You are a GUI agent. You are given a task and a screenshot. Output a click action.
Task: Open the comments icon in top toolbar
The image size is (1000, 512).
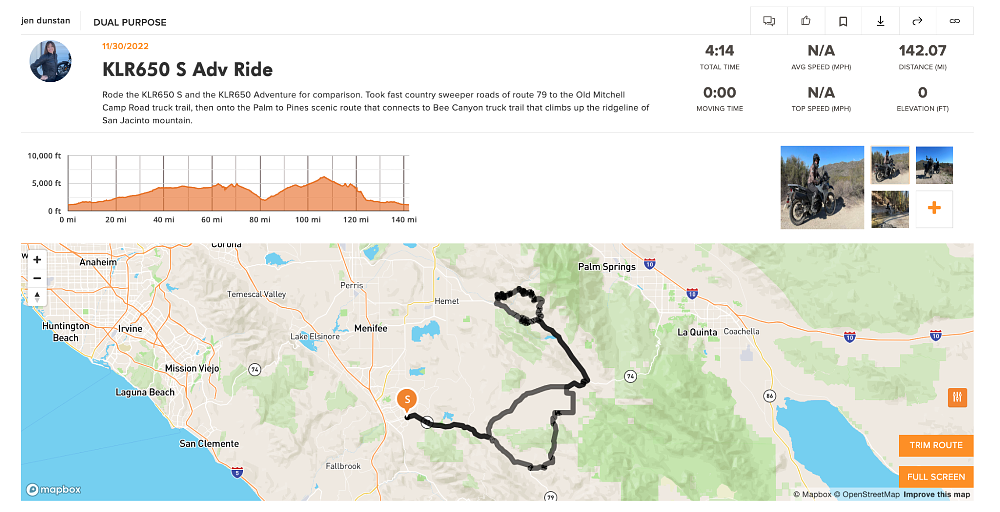[x=769, y=20]
